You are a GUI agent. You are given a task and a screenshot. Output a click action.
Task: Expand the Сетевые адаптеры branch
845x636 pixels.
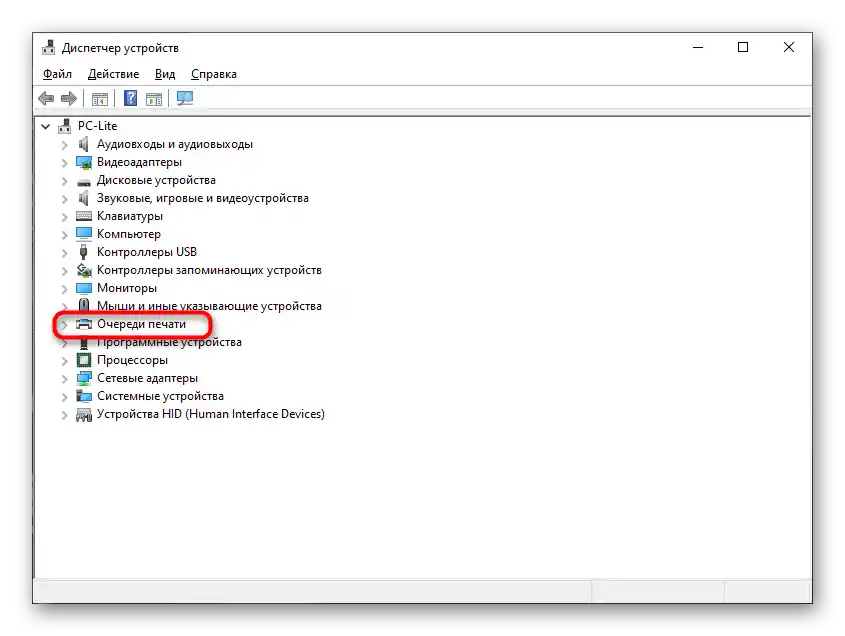(x=65, y=379)
